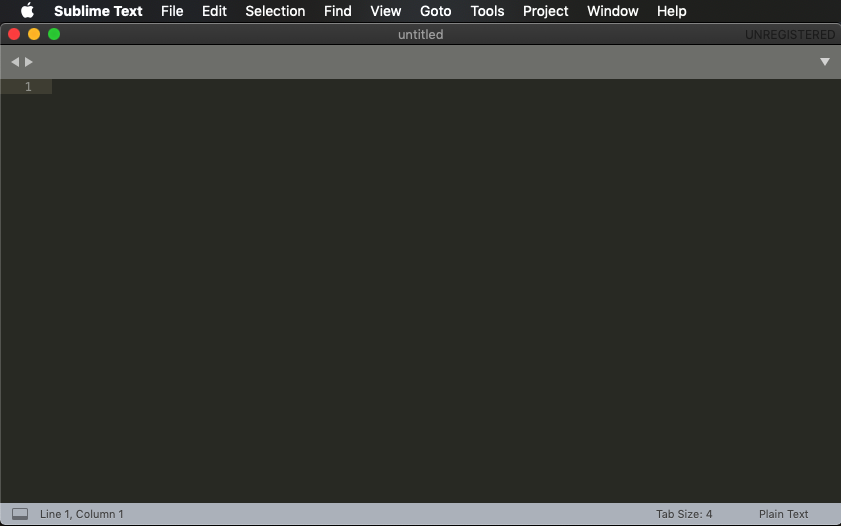The height and width of the screenshot is (526, 841).
Task: Open the View menu
Action: [386, 11]
